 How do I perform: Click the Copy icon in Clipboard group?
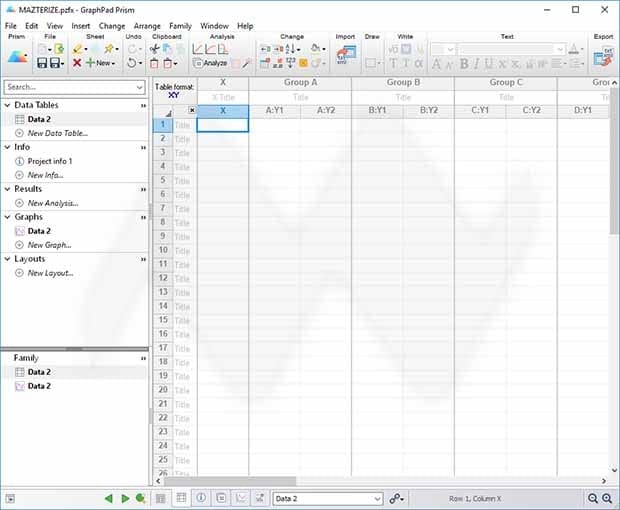click(167, 49)
